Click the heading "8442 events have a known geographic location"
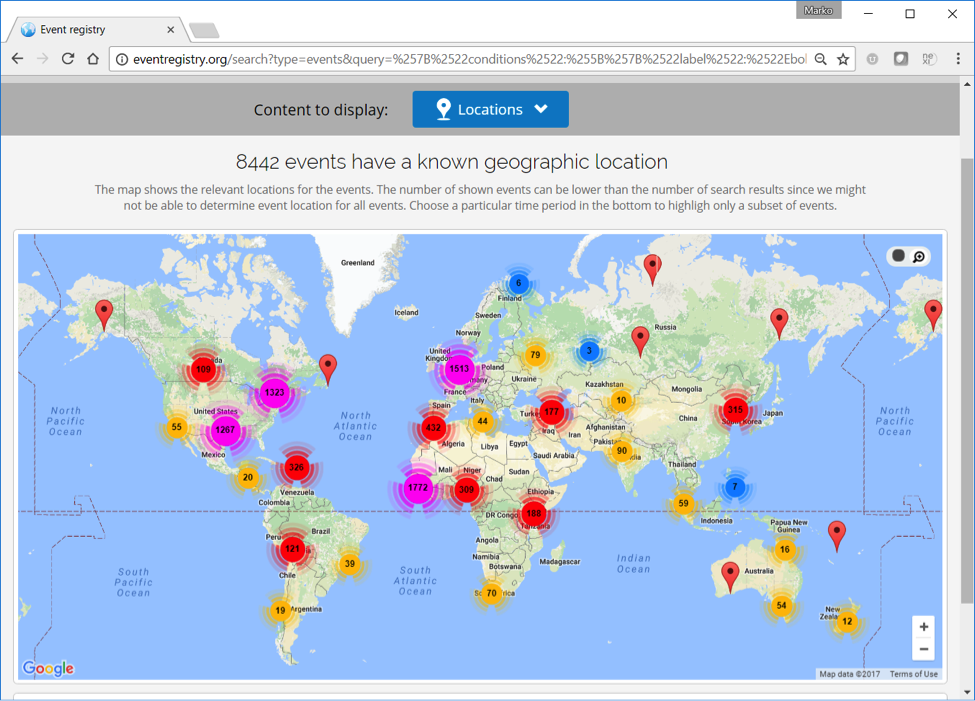Image resolution: width=975 pixels, height=701 pixels. 451,162
